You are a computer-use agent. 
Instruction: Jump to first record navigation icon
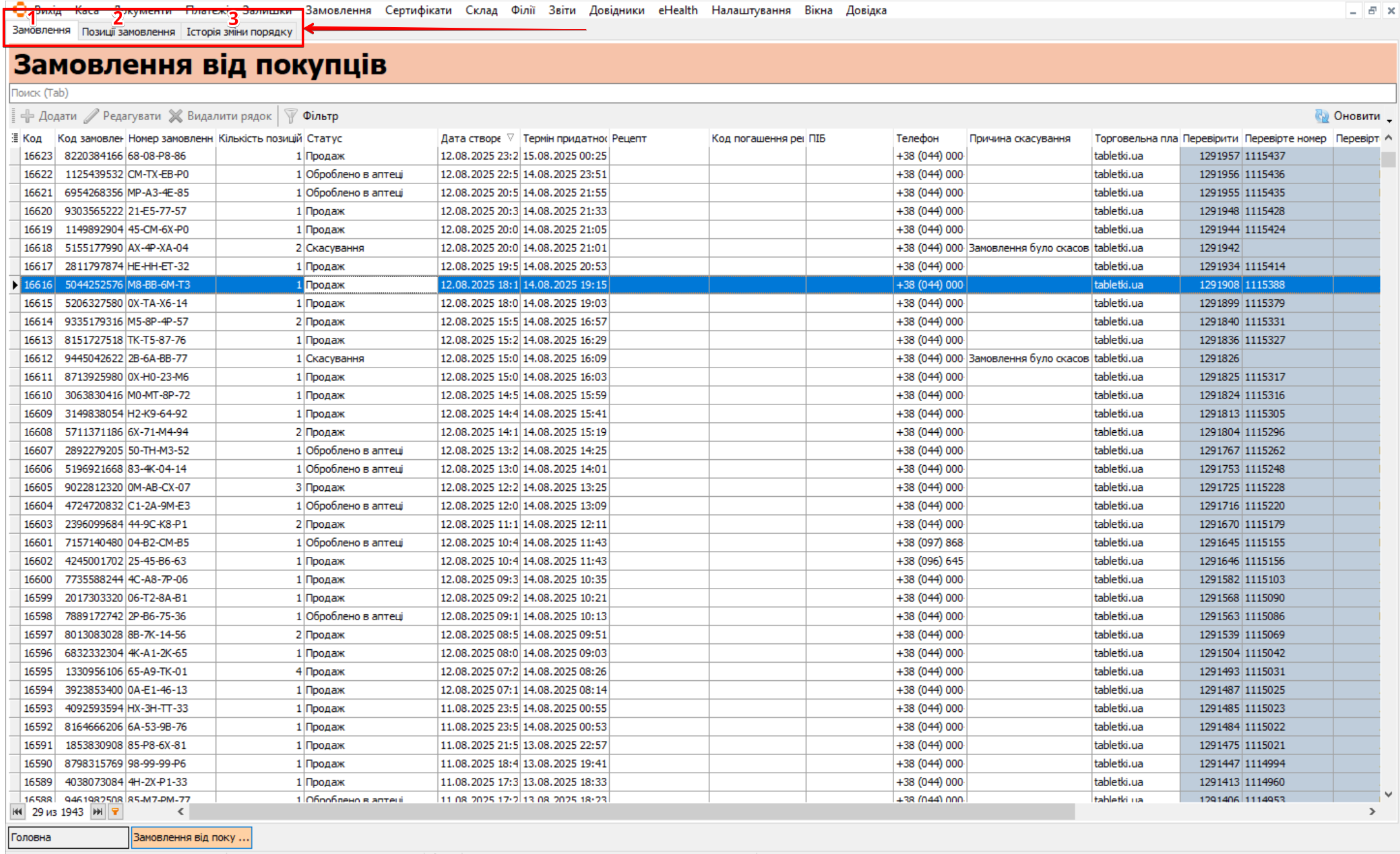coord(17,812)
